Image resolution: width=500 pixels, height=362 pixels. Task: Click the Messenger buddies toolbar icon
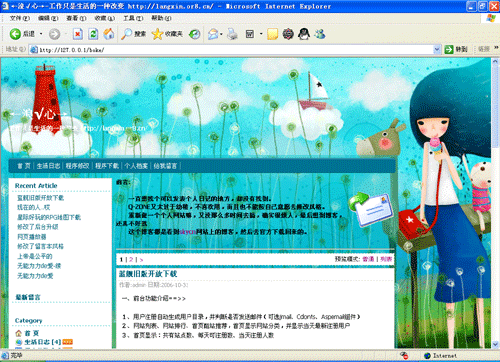[x=320, y=34]
